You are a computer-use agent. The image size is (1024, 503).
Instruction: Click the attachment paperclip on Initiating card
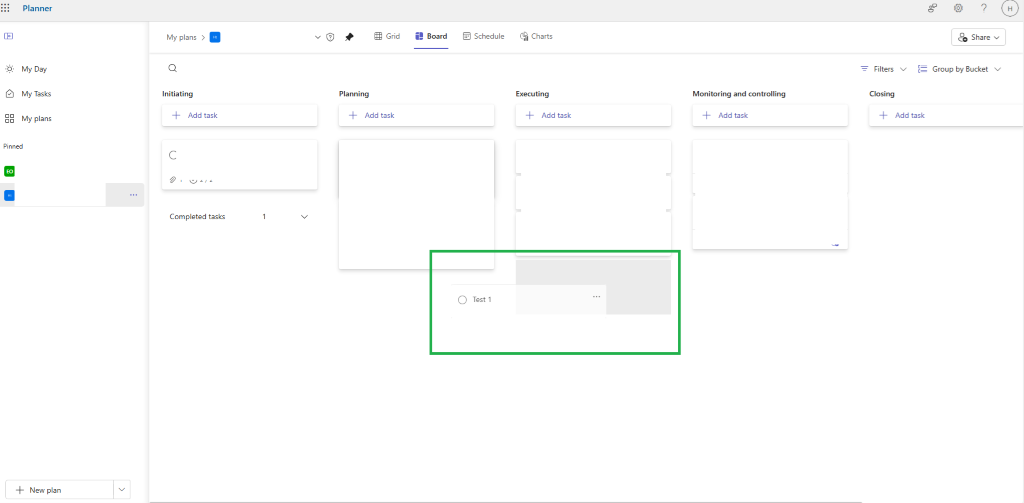(x=173, y=179)
